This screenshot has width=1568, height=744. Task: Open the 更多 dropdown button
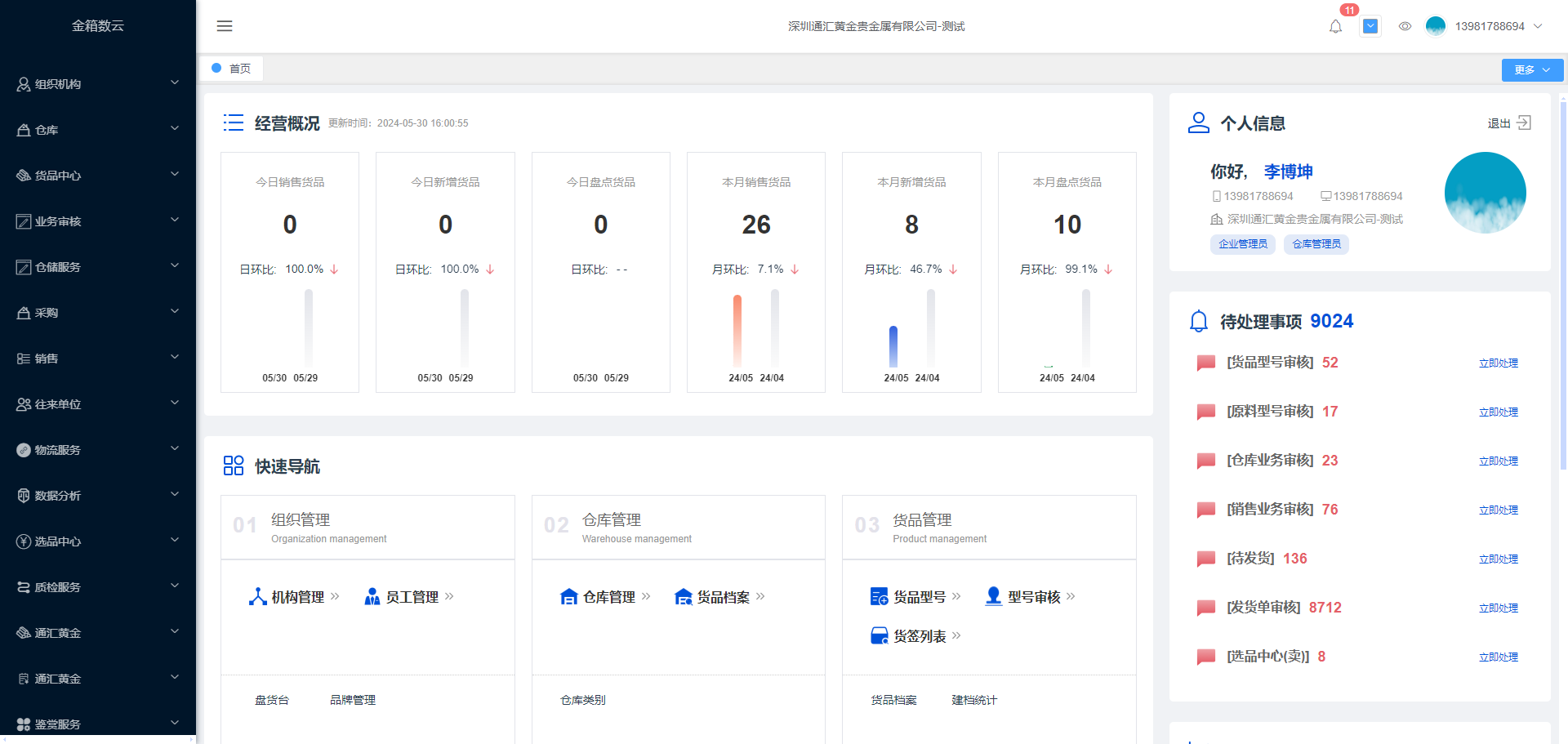pyautogui.click(x=1532, y=70)
